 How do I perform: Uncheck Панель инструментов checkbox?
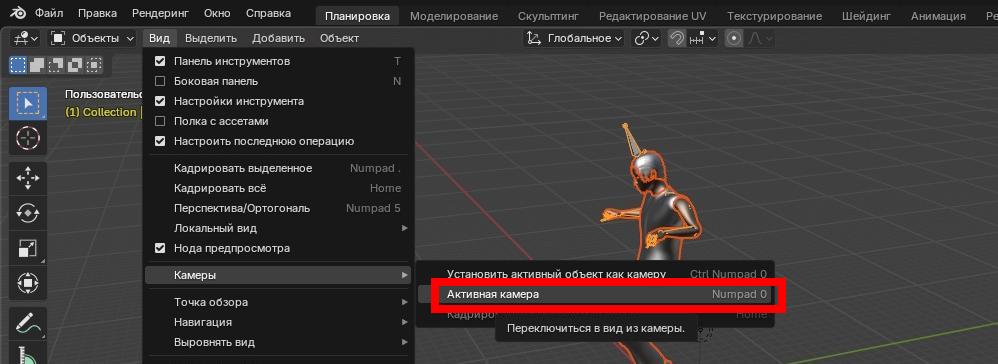(160, 61)
